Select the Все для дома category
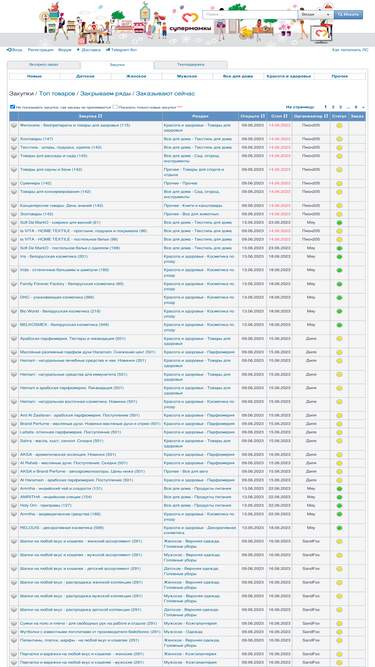The image size is (375, 667). click(238, 76)
